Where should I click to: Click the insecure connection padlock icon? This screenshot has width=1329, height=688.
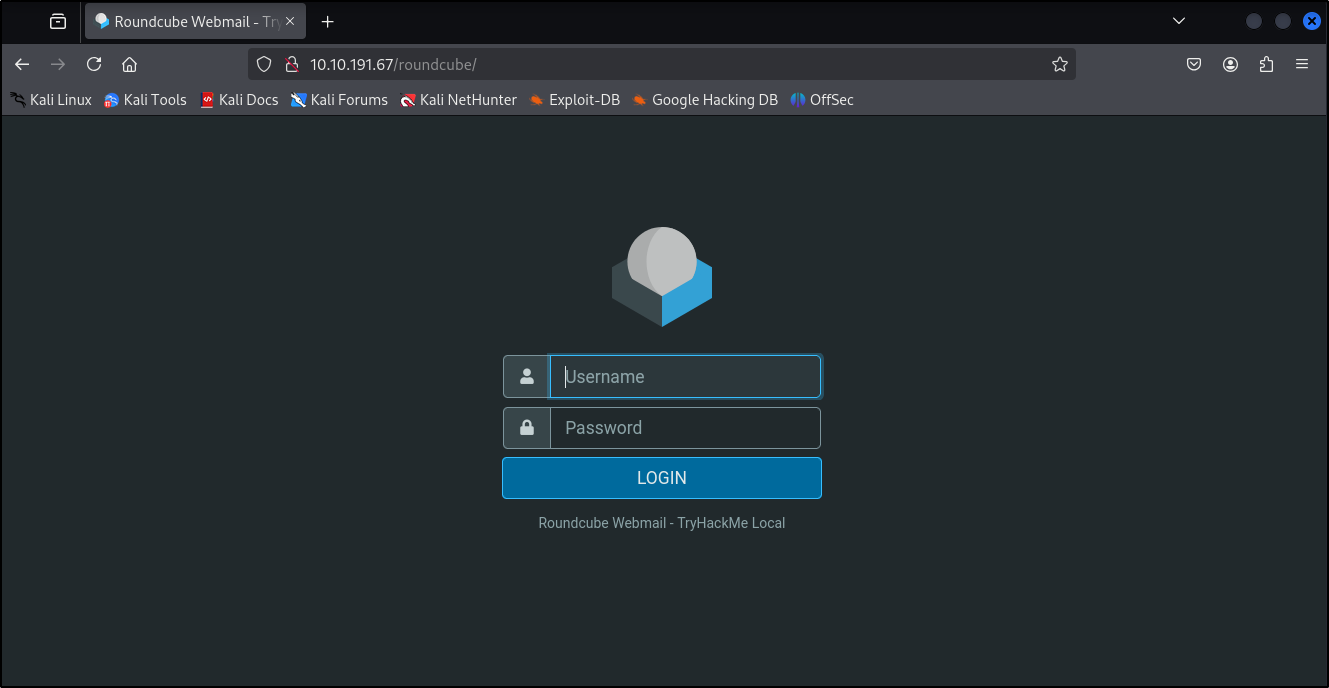coord(291,64)
